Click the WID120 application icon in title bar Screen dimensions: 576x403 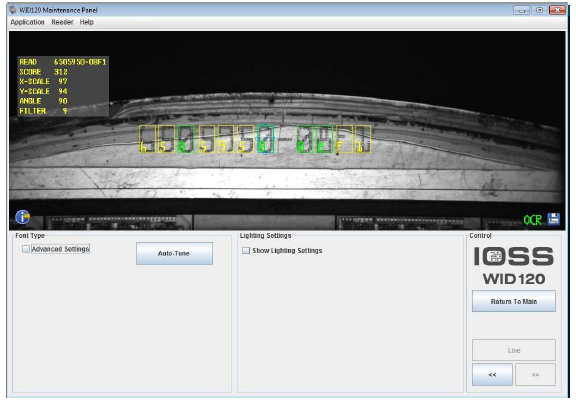(x=13, y=10)
